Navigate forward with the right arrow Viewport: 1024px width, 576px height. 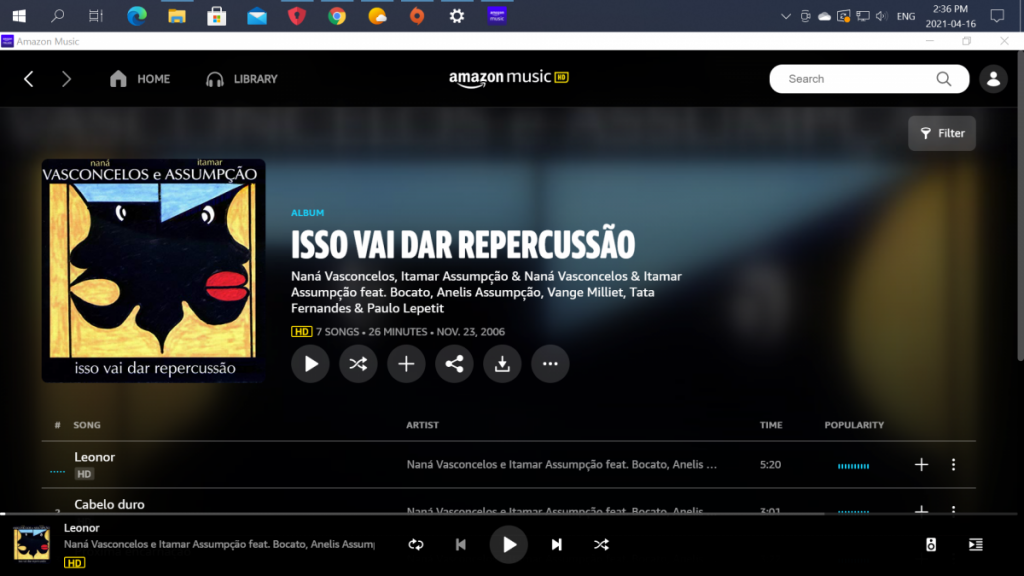pos(66,79)
